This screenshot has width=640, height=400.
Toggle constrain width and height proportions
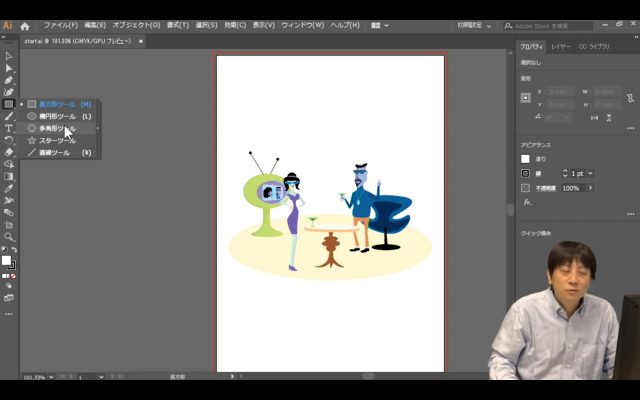631,98
